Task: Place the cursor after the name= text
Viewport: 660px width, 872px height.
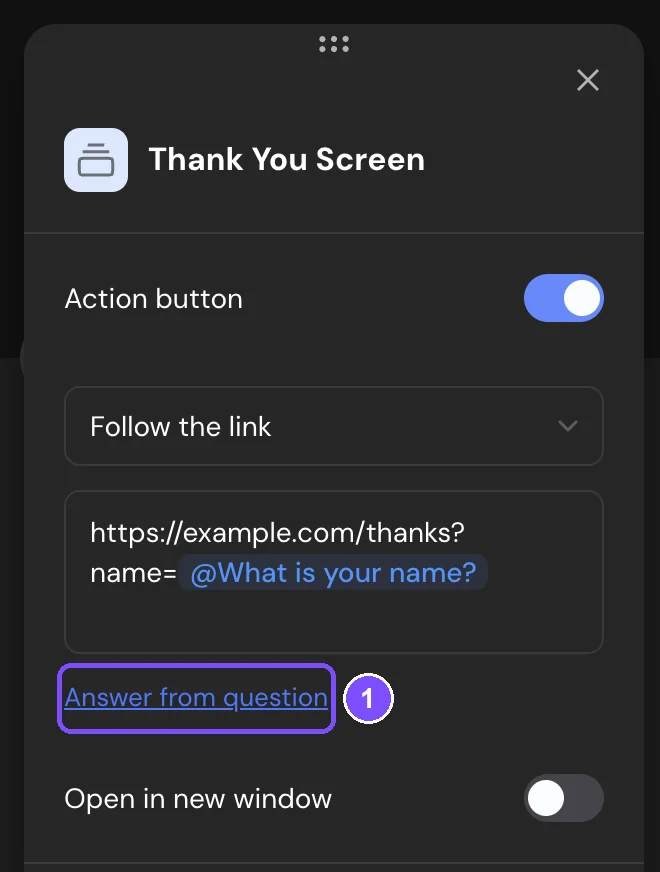Action: pyautogui.click(x=176, y=573)
